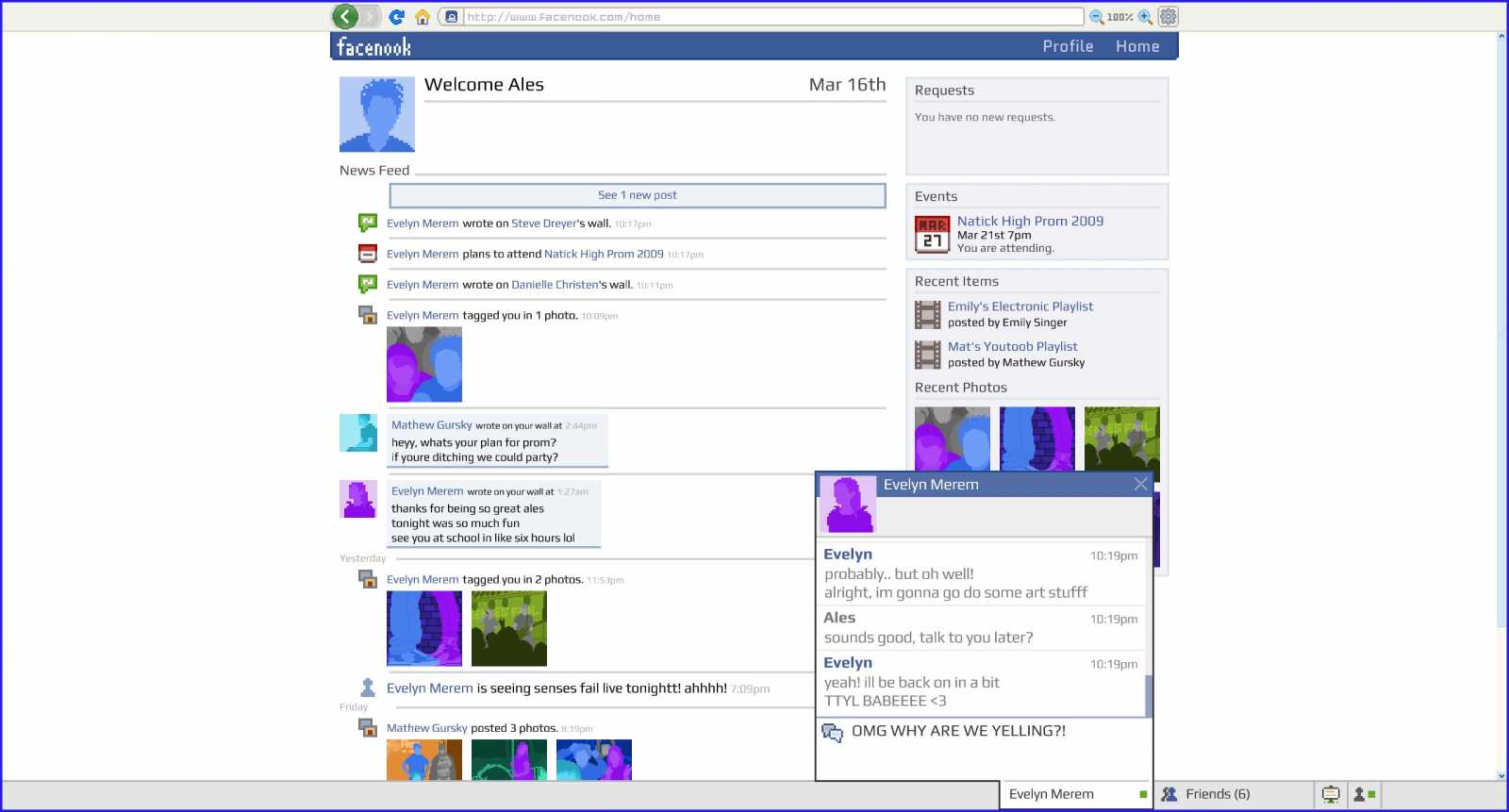Open the Profile page

coord(1068,46)
